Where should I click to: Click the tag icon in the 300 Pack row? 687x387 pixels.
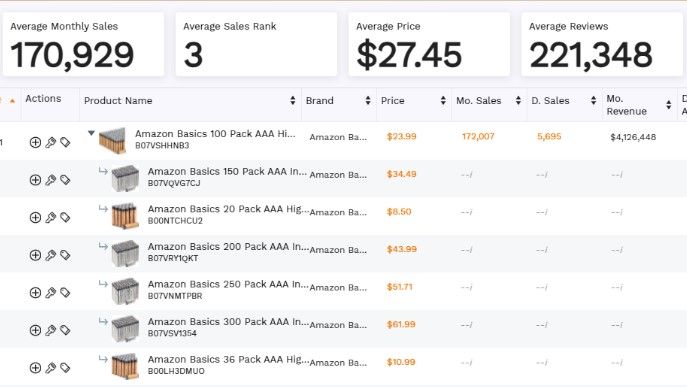point(65,330)
